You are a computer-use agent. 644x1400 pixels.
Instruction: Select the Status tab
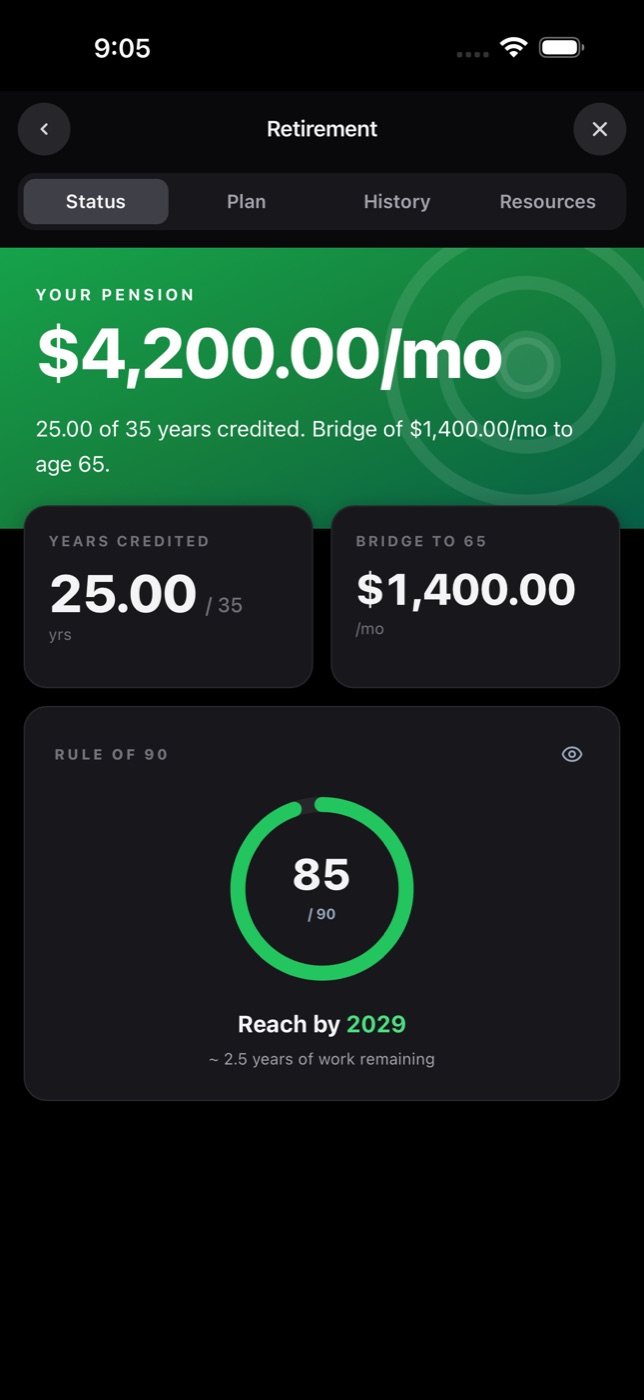coord(96,201)
